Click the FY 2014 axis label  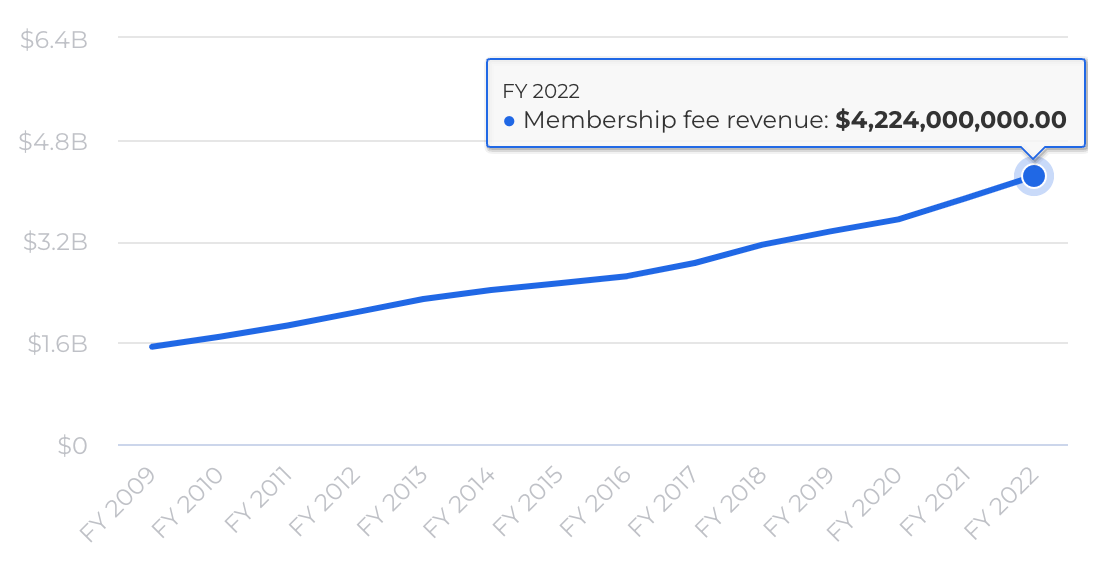click(x=459, y=502)
